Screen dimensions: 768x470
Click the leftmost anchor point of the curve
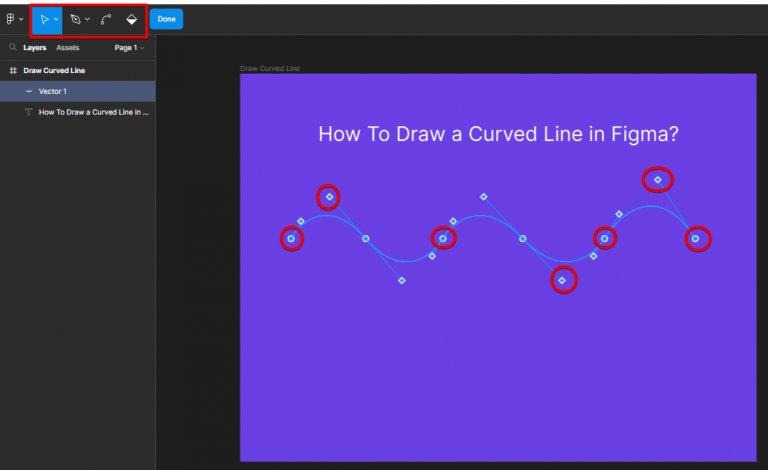point(291,238)
